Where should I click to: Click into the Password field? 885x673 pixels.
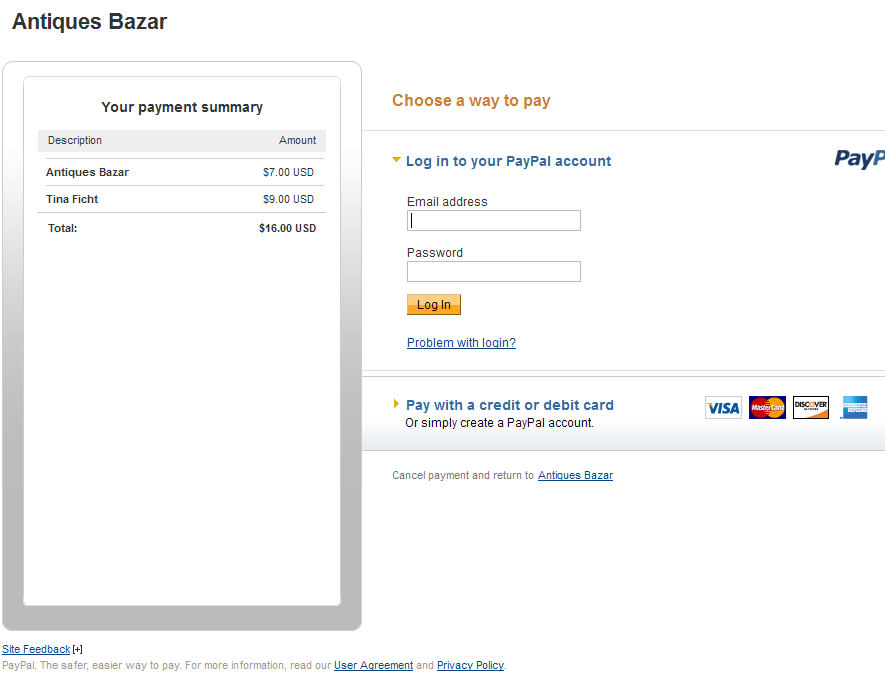(494, 271)
